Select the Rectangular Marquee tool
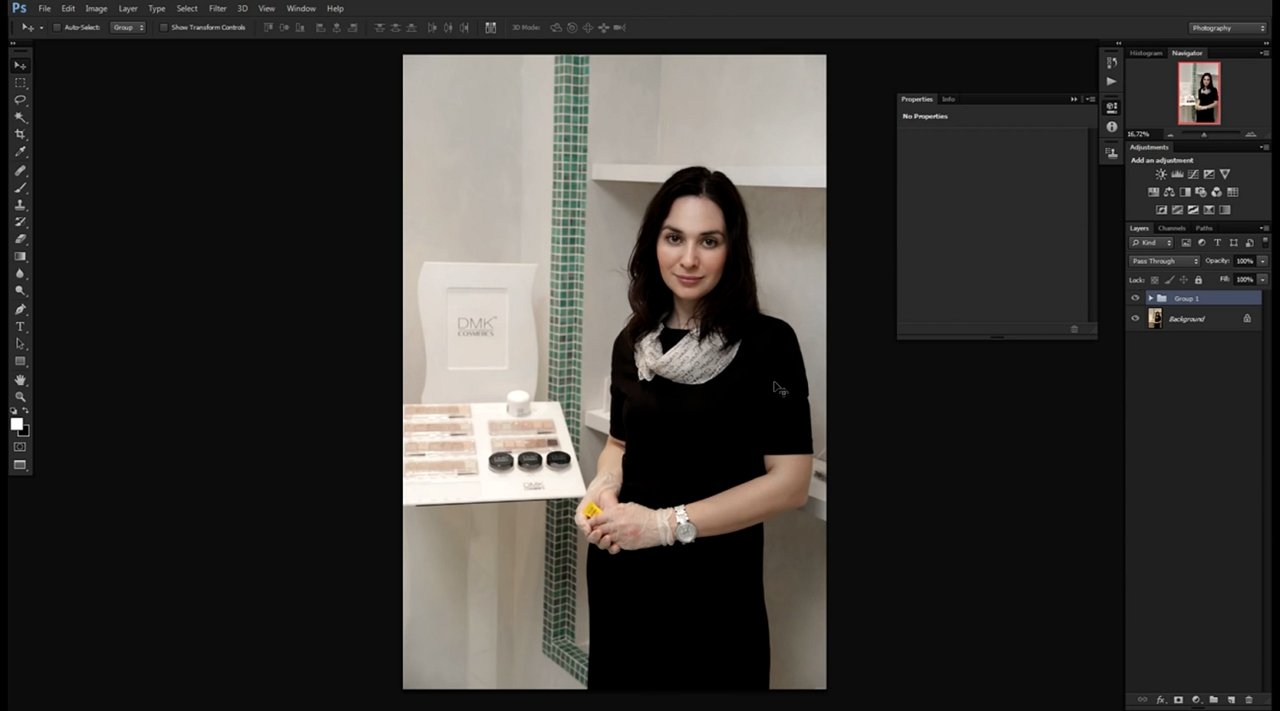Image resolution: width=1280 pixels, height=711 pixels. click(x=20, y=83)
